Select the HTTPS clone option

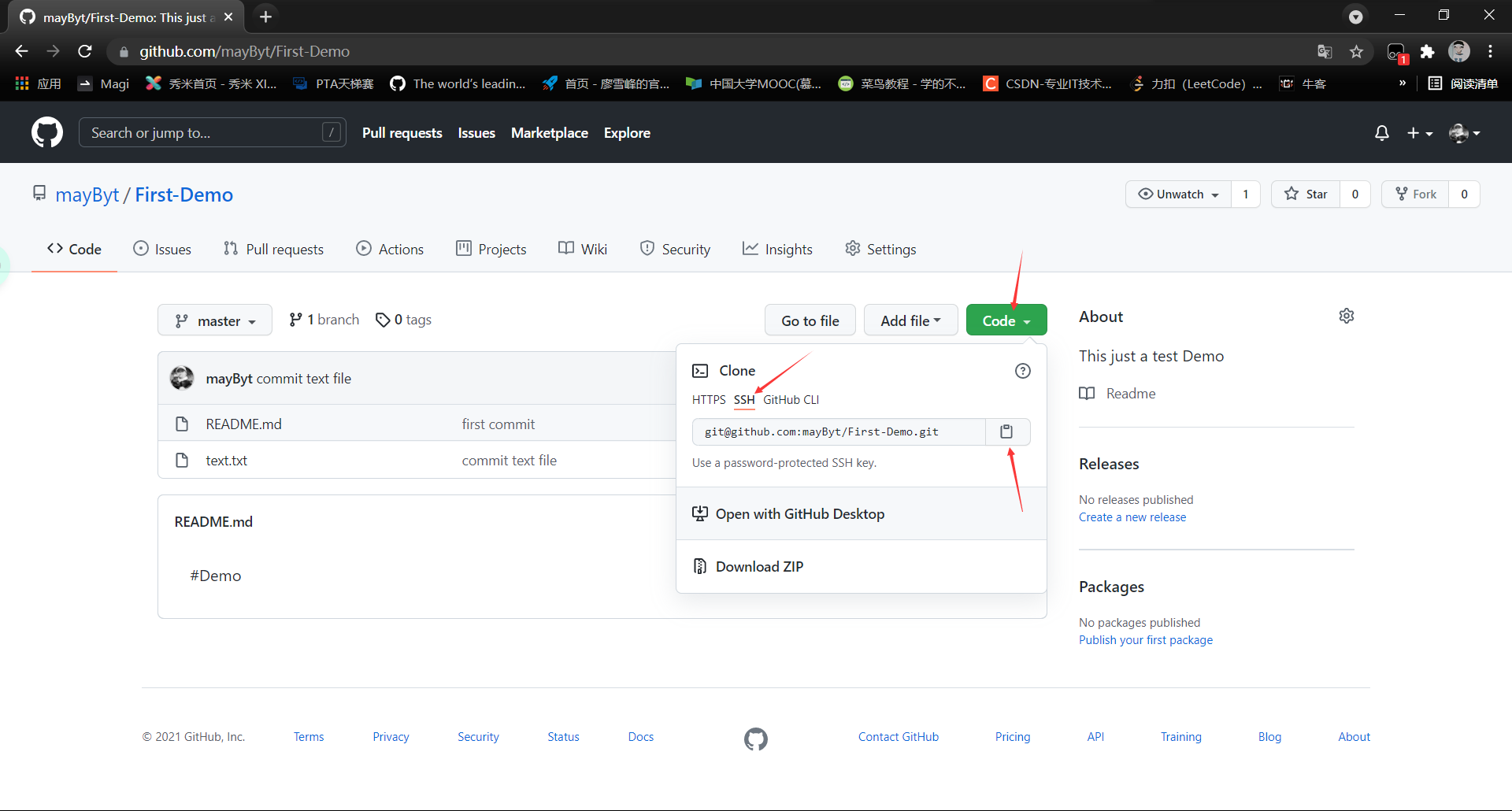(709, 400)
